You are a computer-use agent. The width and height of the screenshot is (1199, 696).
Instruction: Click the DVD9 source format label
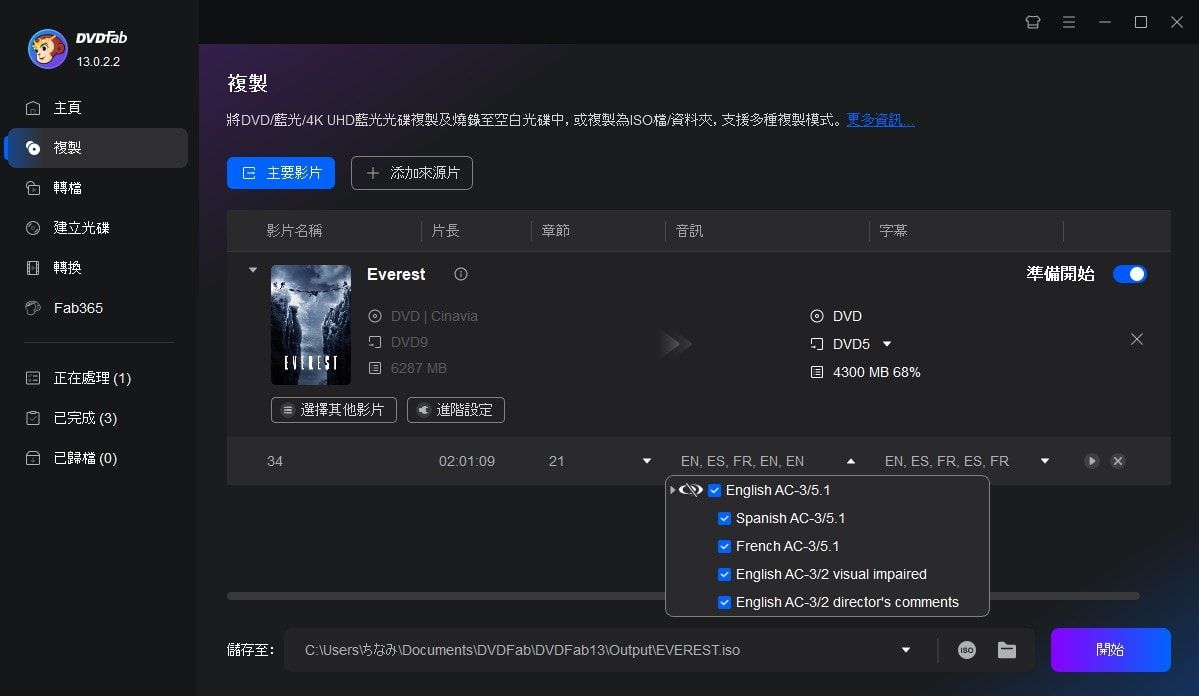(409, 342)
